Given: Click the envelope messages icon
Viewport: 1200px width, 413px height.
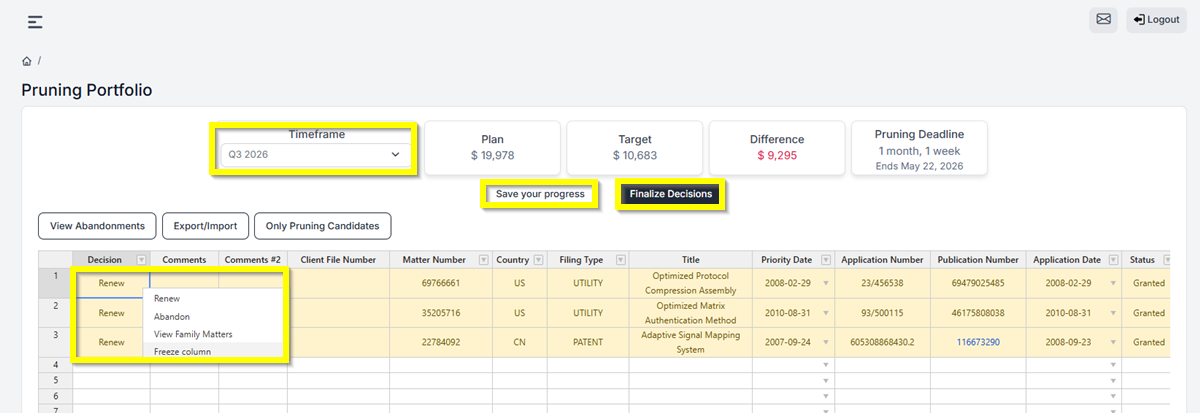Looking at the screenshot, I should coord(1103,20).
